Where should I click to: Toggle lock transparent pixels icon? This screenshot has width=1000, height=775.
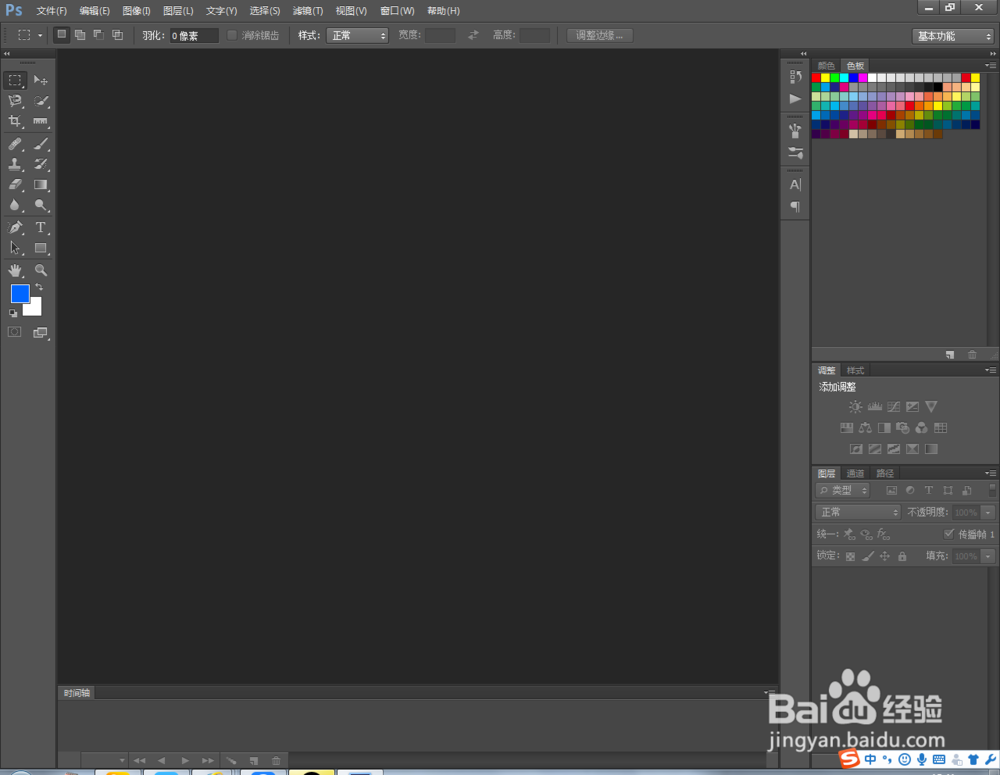coord(850,556)
